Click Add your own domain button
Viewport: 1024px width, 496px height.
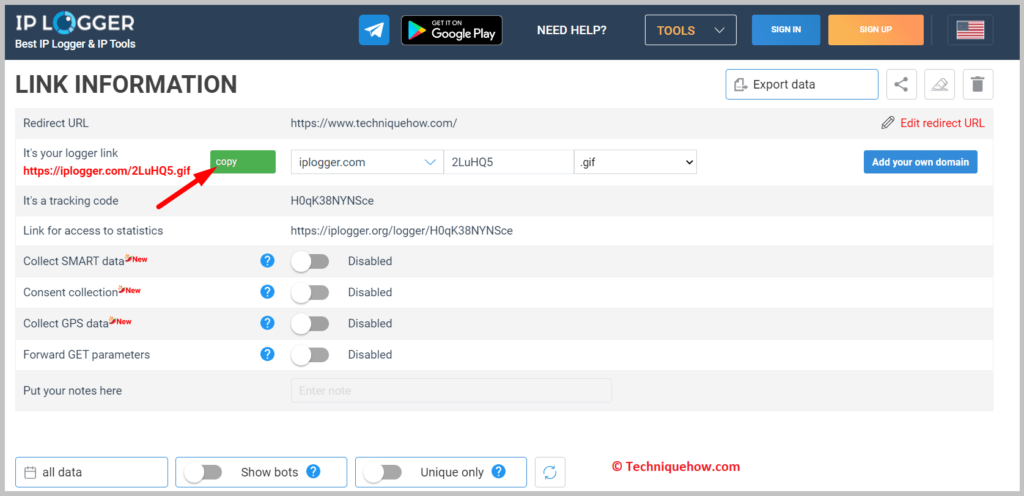tap(920, 162)
